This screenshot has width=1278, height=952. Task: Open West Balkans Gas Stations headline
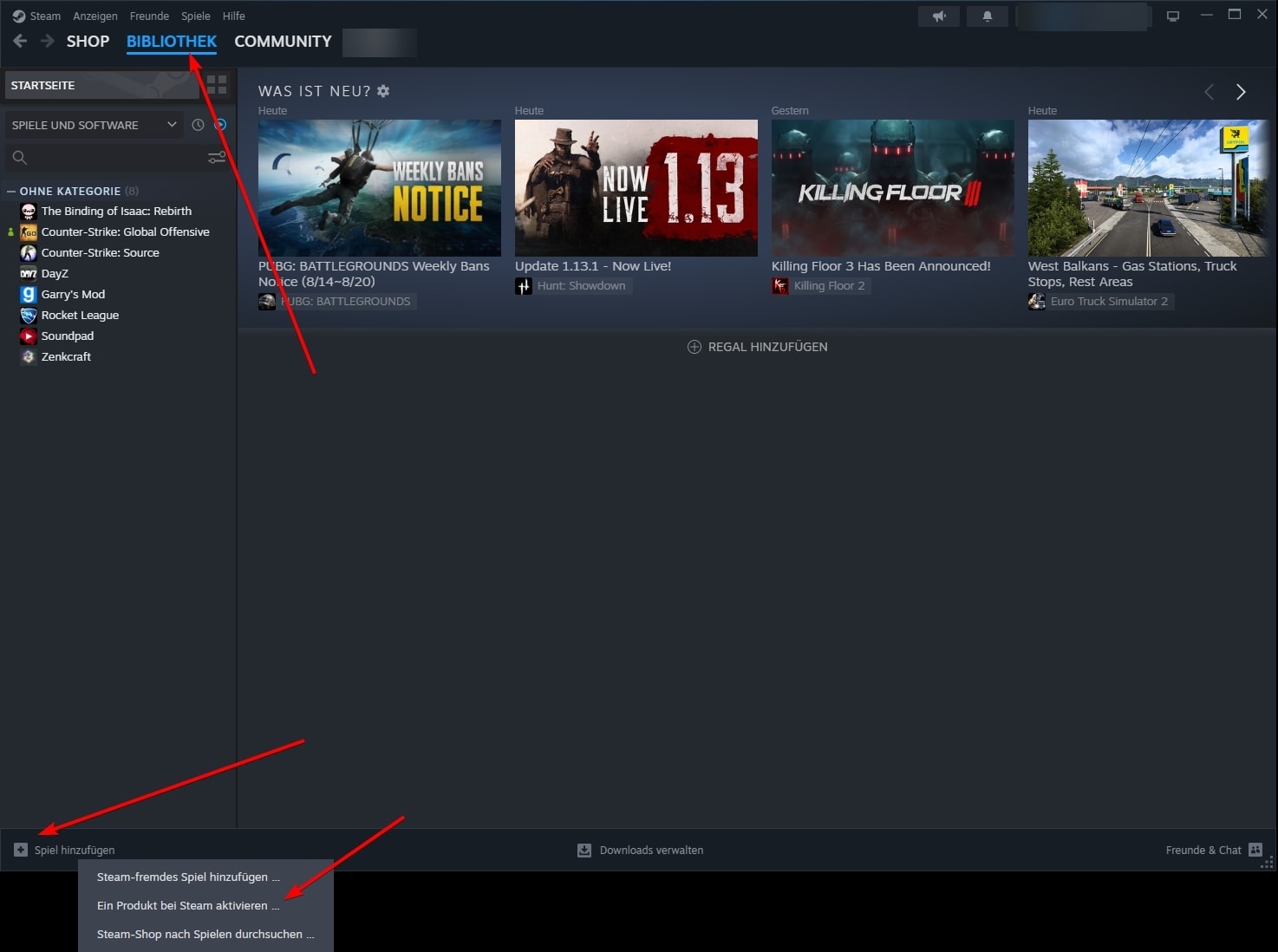(1132, 274)
